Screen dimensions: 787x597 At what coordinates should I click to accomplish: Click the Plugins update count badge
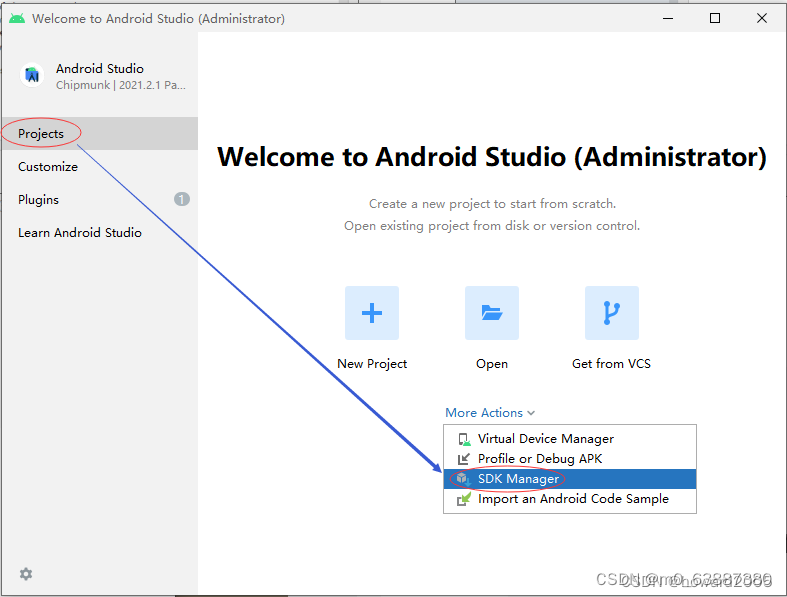point(182,199)
